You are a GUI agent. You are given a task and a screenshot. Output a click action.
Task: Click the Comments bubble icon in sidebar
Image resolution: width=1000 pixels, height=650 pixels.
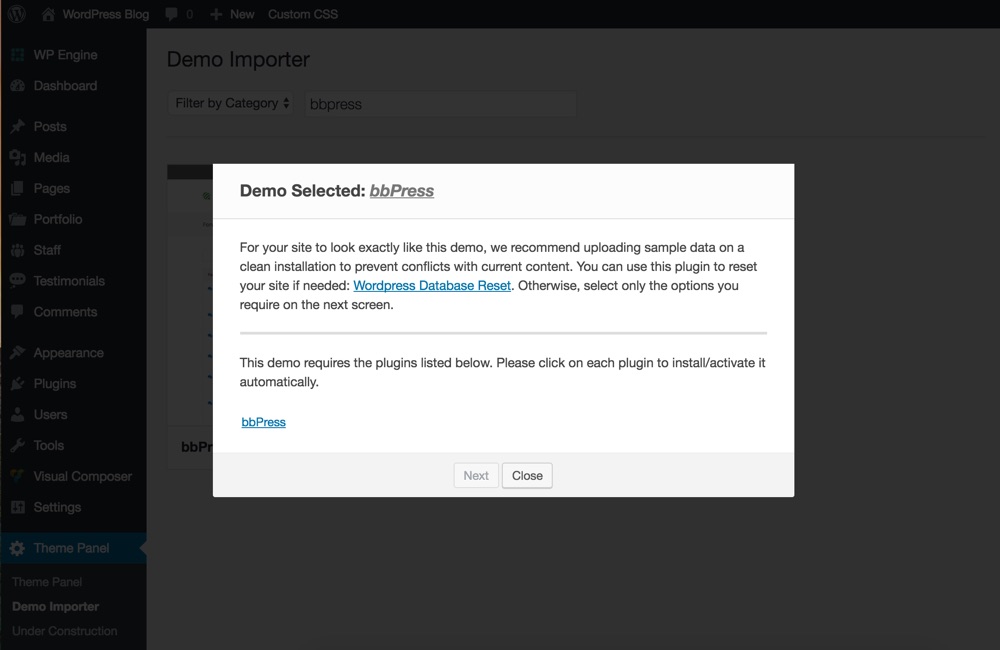tap(18, 311)
